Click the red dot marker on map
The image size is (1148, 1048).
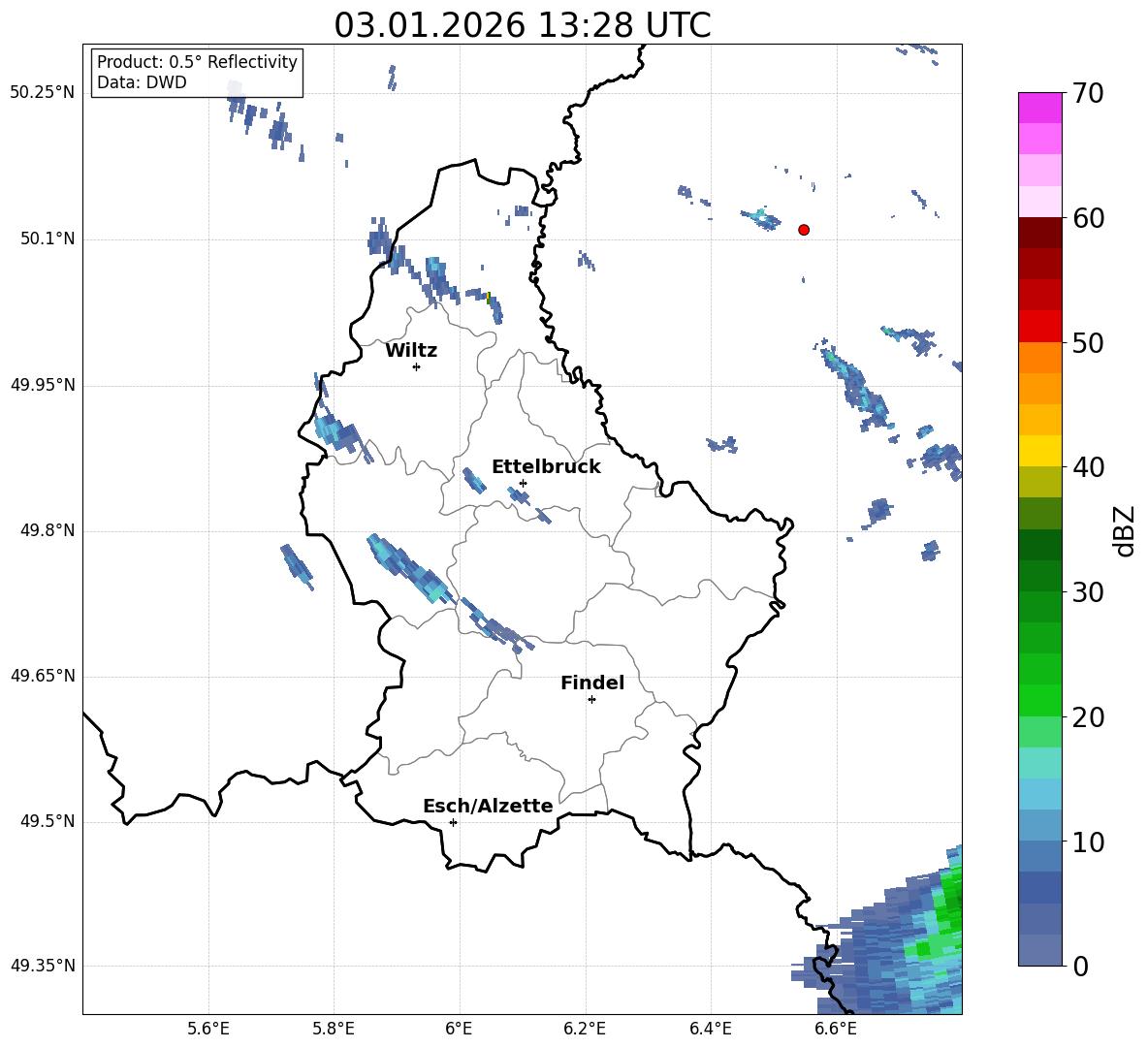pos(804,230)
